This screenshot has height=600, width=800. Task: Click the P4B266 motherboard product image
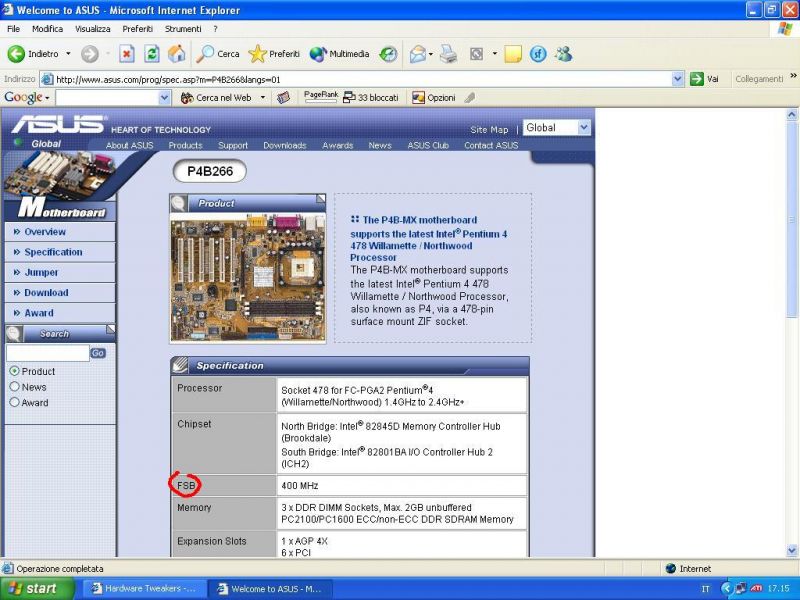(x=248, y=278)
